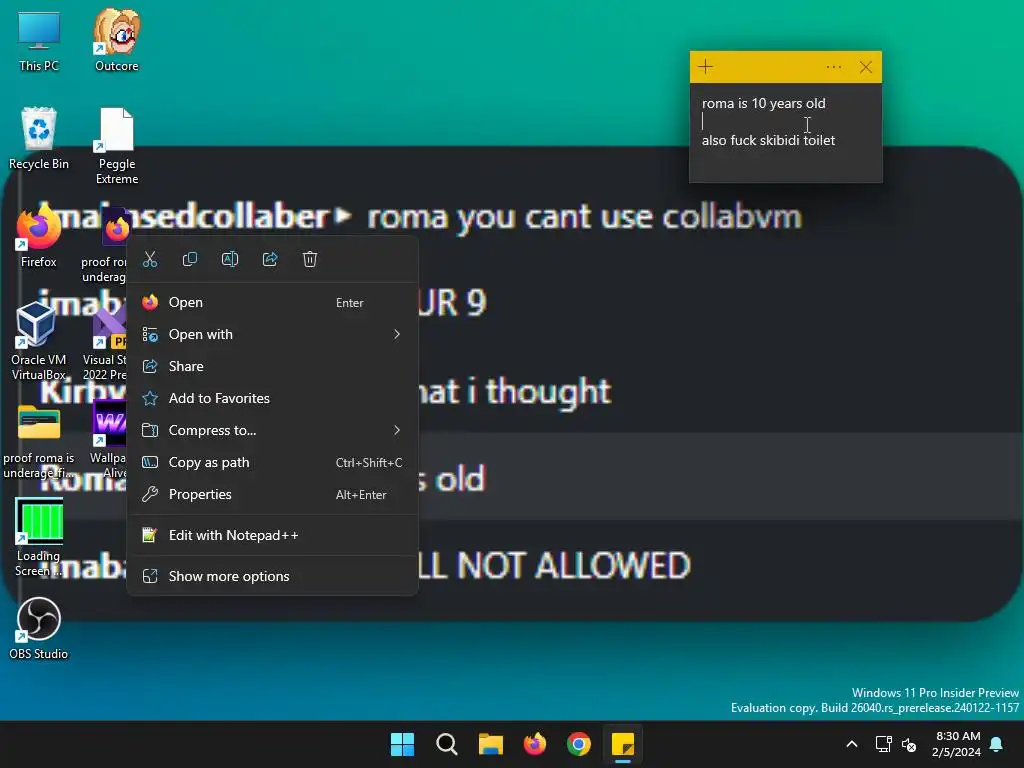Open File Explorer from taskbar
Image resolution: width=1024 pixels, height=768 pixels.
coord(490,744)
